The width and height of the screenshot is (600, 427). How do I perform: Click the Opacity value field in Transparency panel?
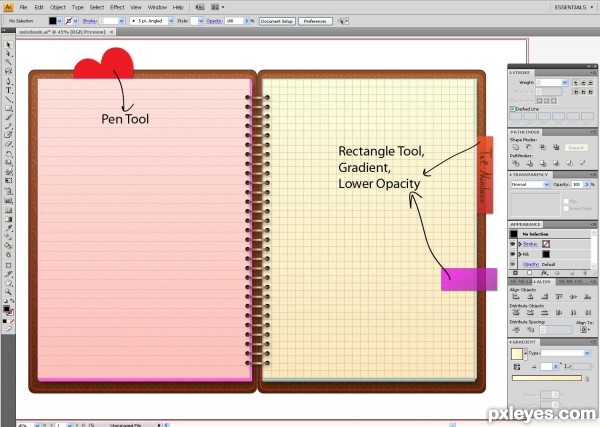click(x=577, y=184)
